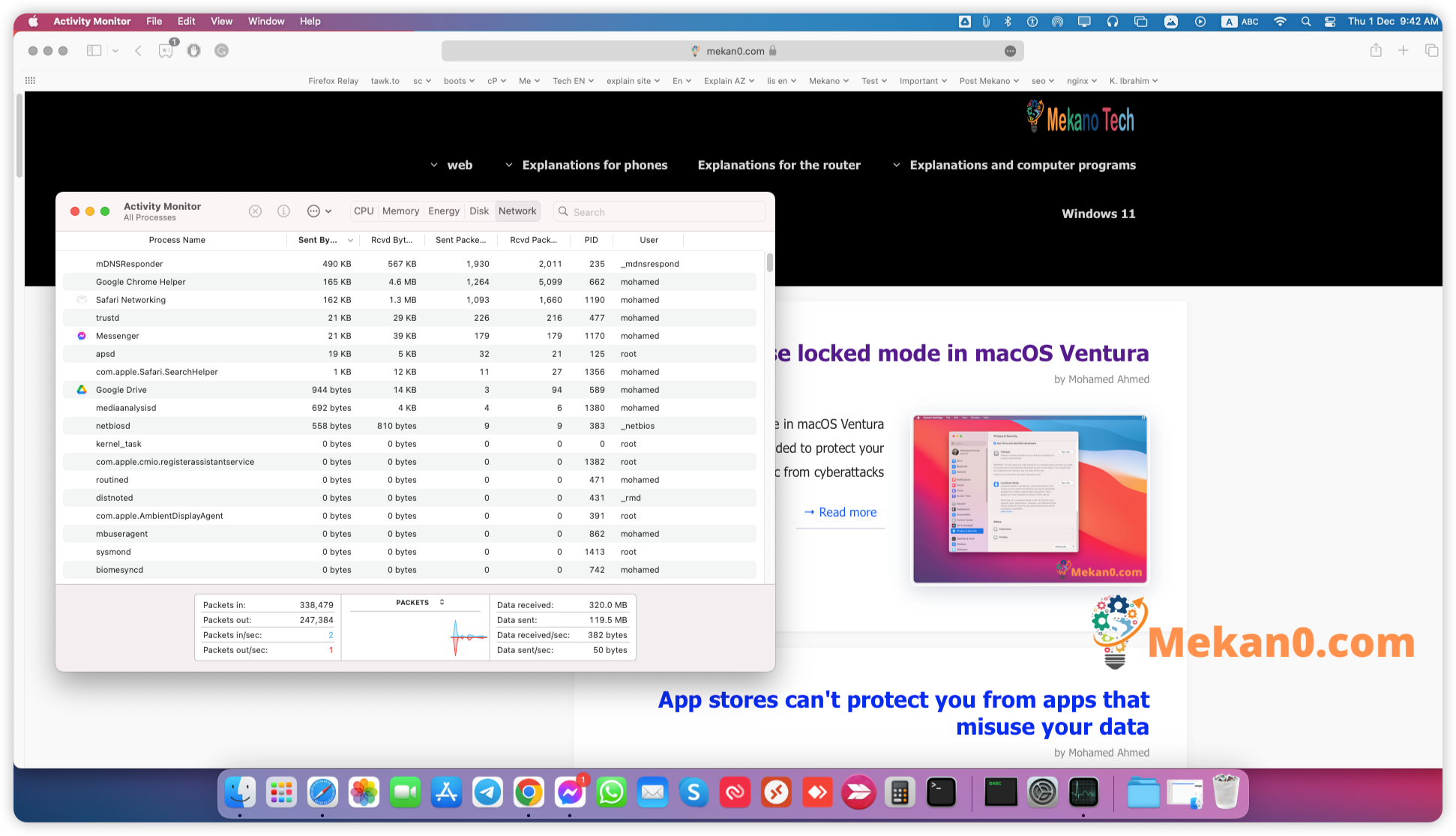Open Explanations for the router menu link
Image resolution: width=1456 pixels, height=836 pixels.
point(779,165)
